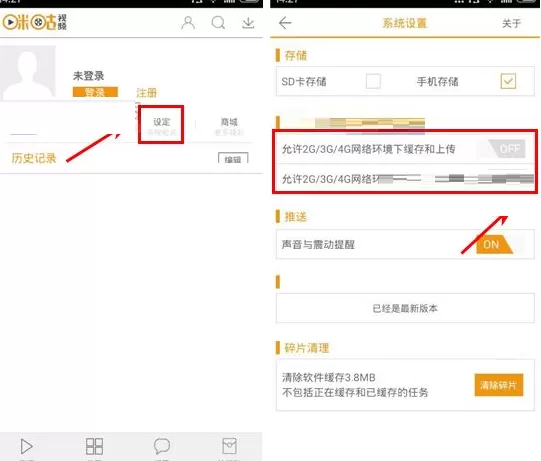This screenshot has height=461, width=541.
Task: Tap the chat bubble icon in bottom bar
Action: [162, 446]
